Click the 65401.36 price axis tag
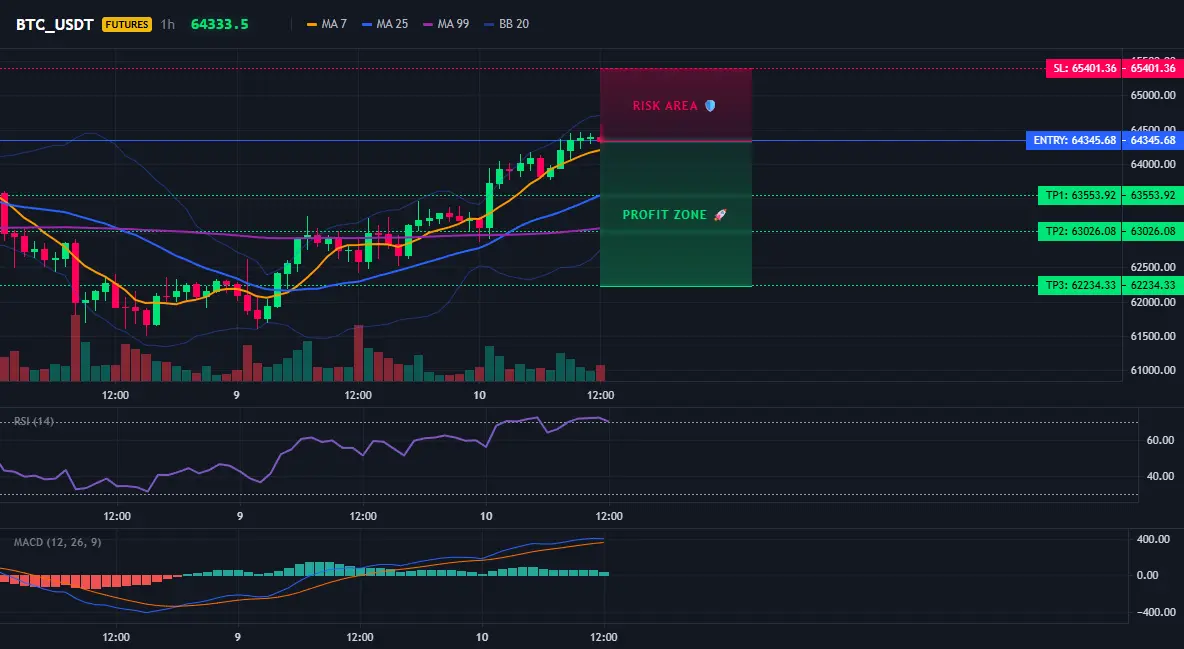The width and height of the screenshot is (1184, 649). 1153,68
